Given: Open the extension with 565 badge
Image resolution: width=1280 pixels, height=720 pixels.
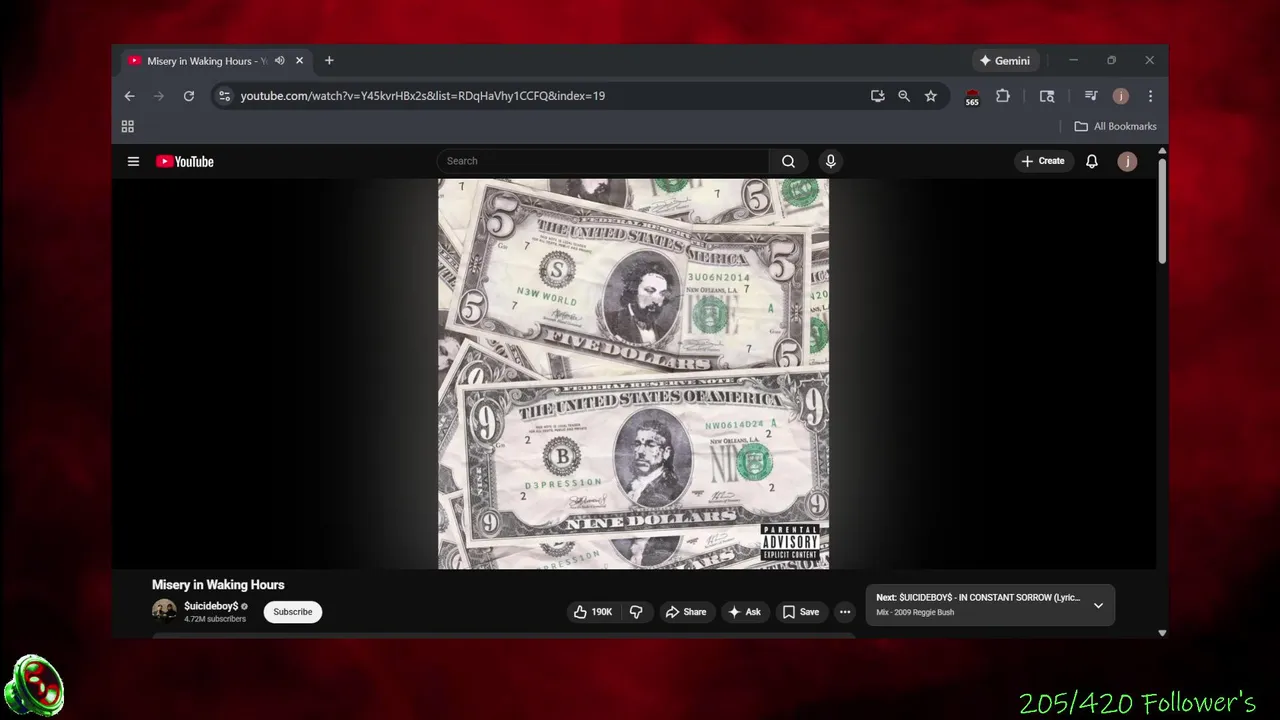Looking at the screenshot, I should point(972,97).
